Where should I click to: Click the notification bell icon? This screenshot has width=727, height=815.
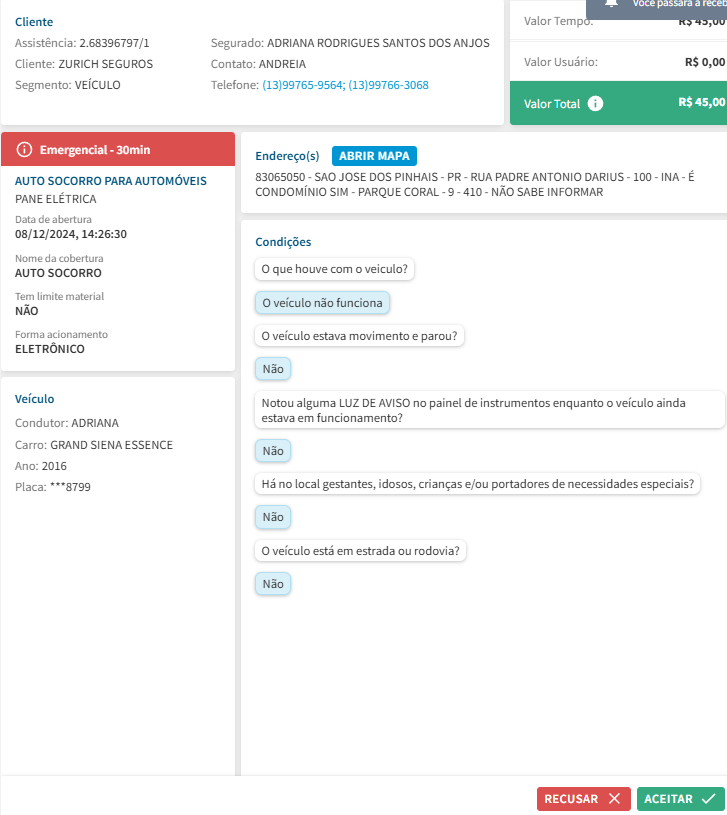[611, 3]
